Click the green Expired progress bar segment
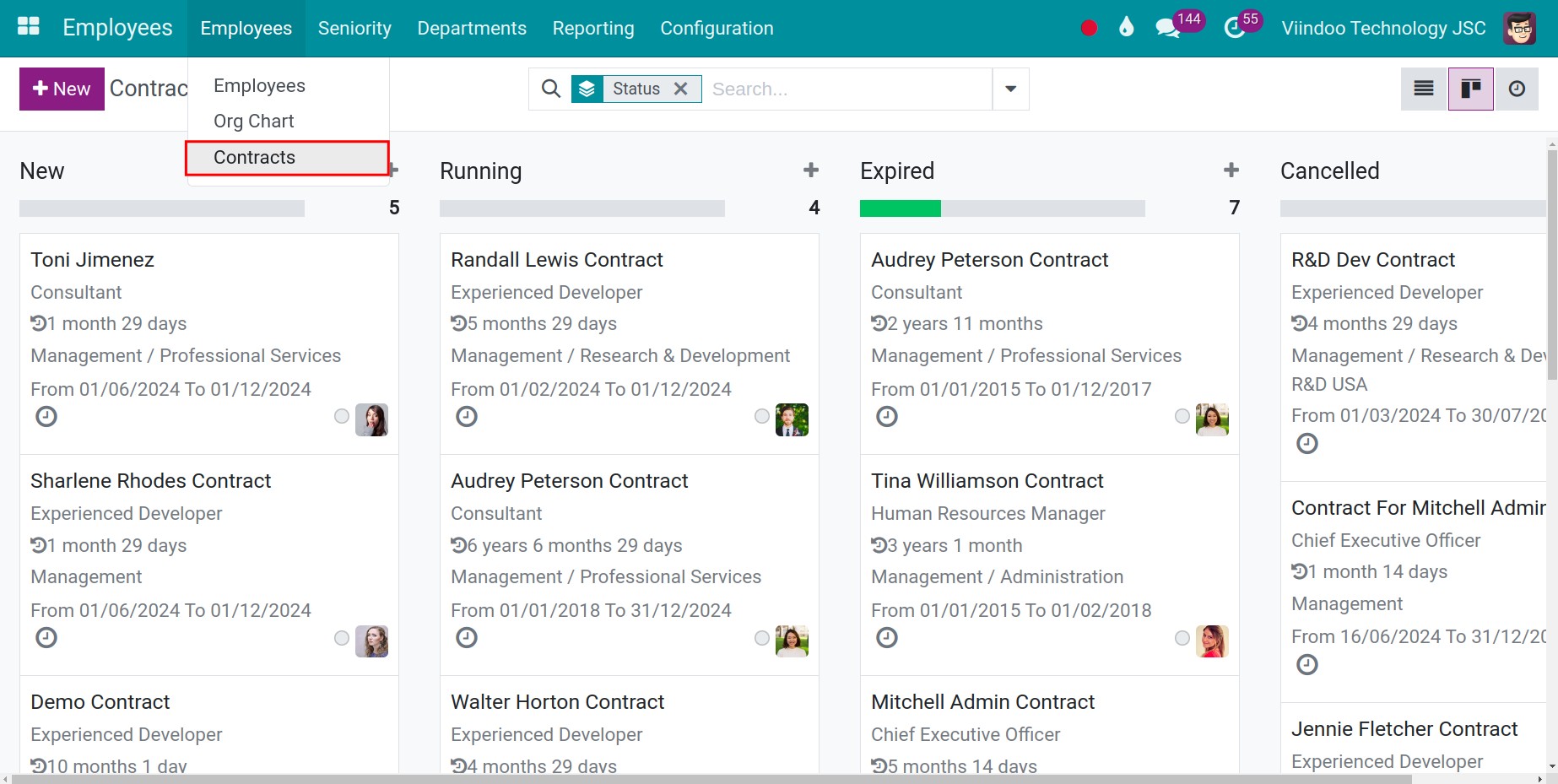Image resolution: width=1558 pixels, height=784 pixels. pos(900,208)
